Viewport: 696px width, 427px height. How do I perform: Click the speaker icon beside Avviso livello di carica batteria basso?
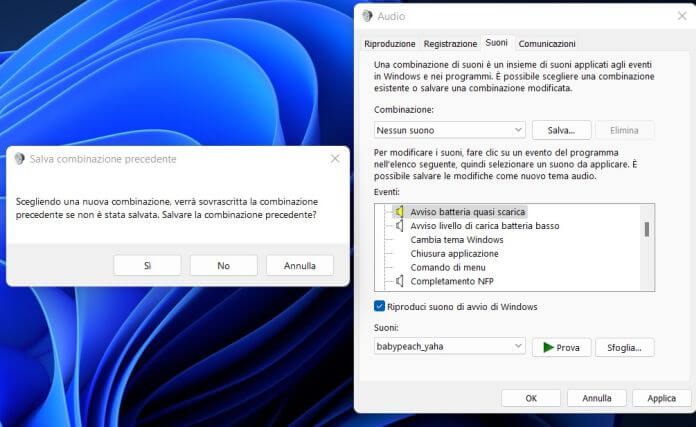399,226
